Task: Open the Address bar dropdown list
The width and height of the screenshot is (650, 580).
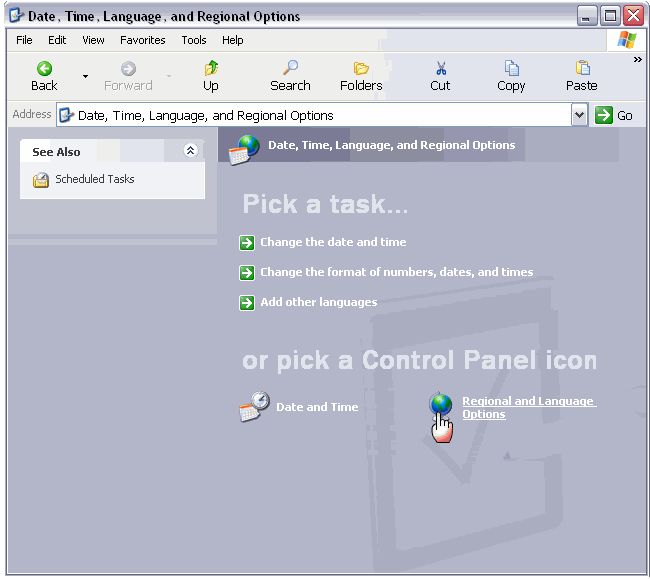Action: tap(580, 115)
